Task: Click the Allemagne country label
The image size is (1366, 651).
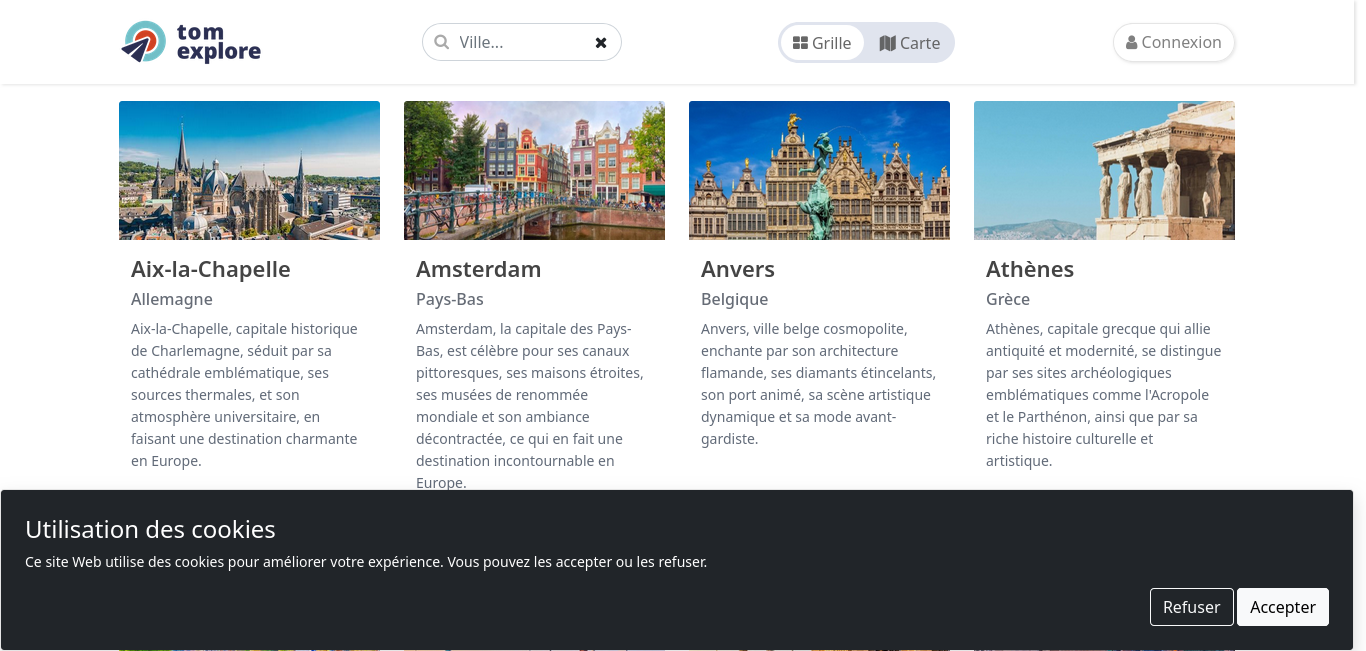Action: coord(172,299)
